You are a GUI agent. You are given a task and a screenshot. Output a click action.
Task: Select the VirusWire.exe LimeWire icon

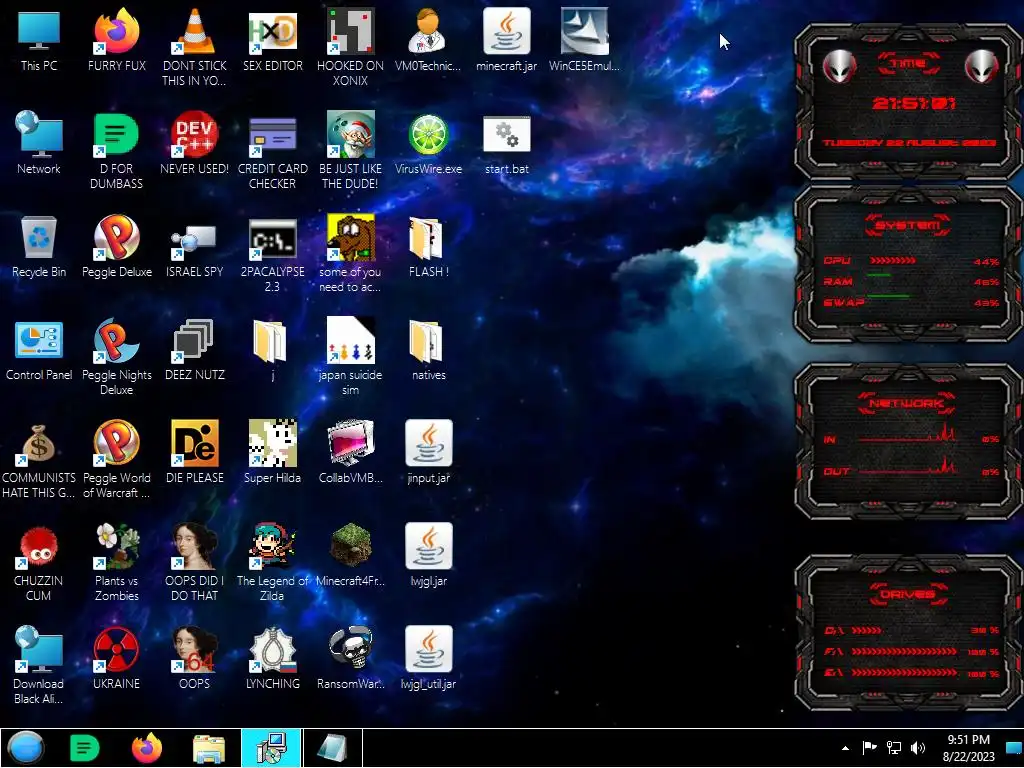click(428, 143)
